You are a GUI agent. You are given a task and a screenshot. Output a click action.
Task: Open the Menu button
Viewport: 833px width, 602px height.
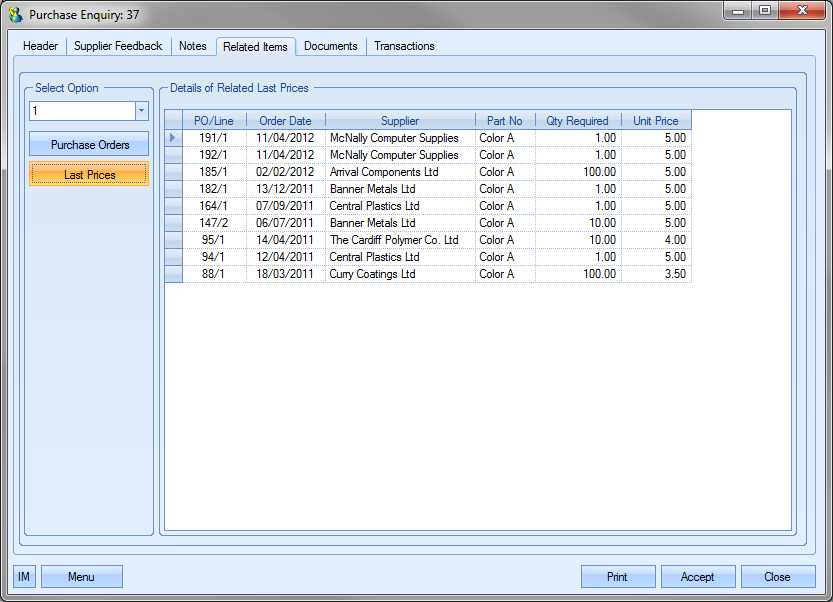(82, 577)
